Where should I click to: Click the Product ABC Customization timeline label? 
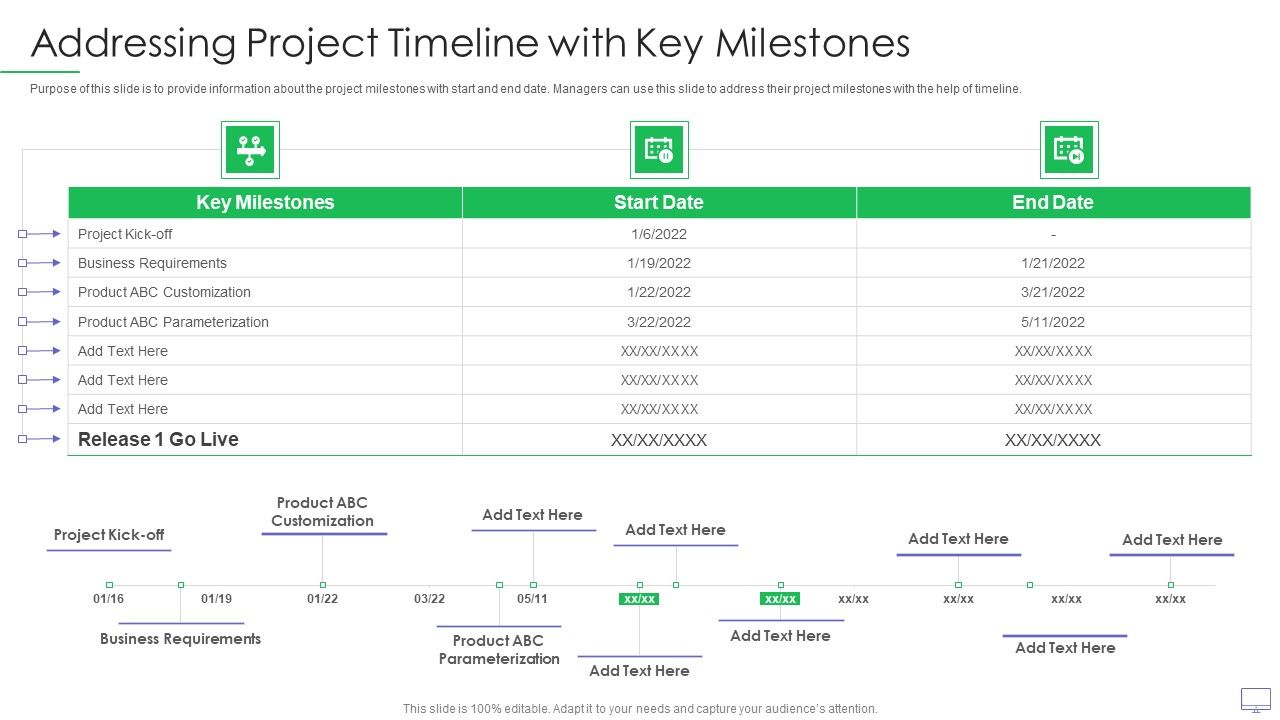pos(322,512)
